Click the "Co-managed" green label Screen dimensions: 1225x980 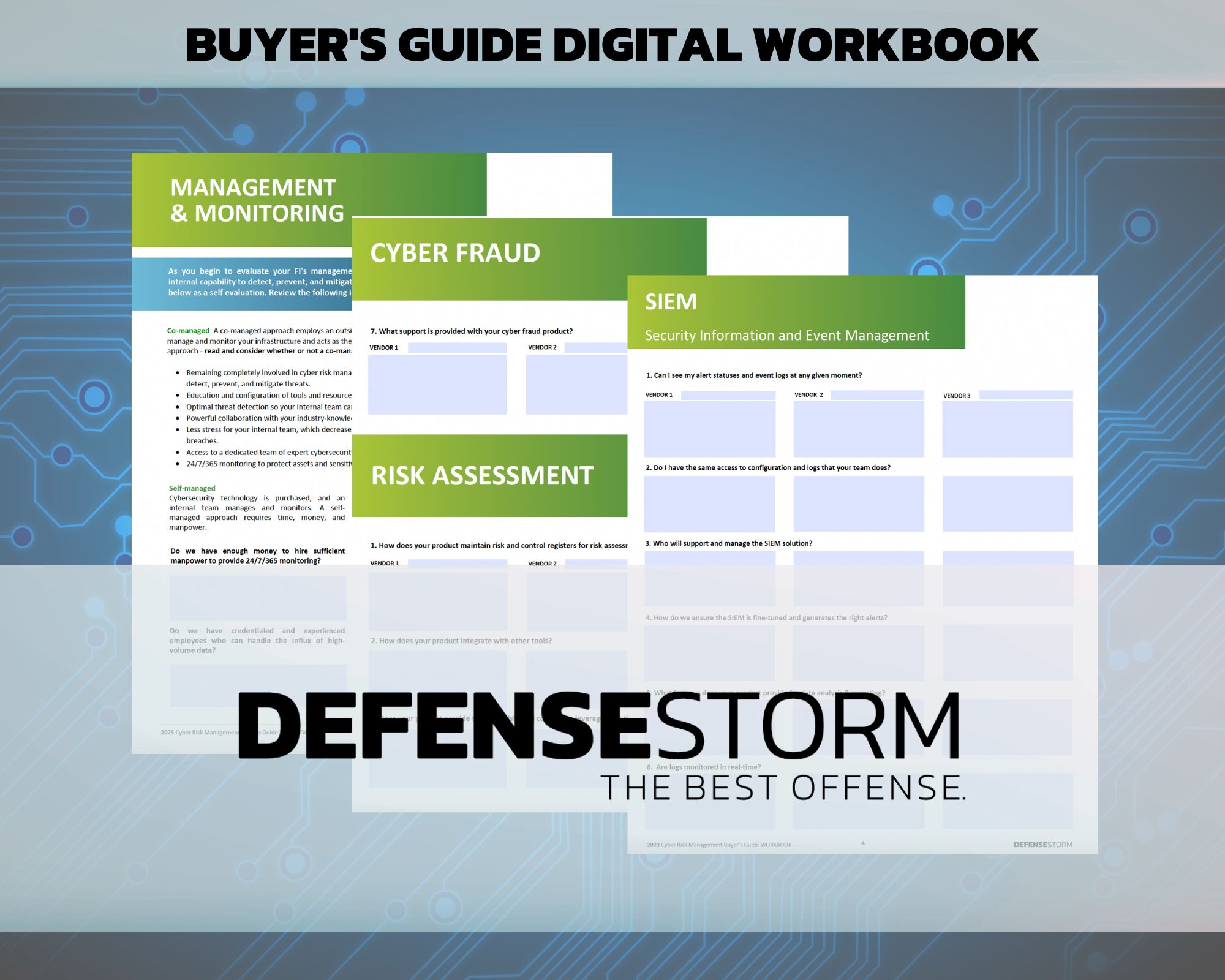pos(188,331)
